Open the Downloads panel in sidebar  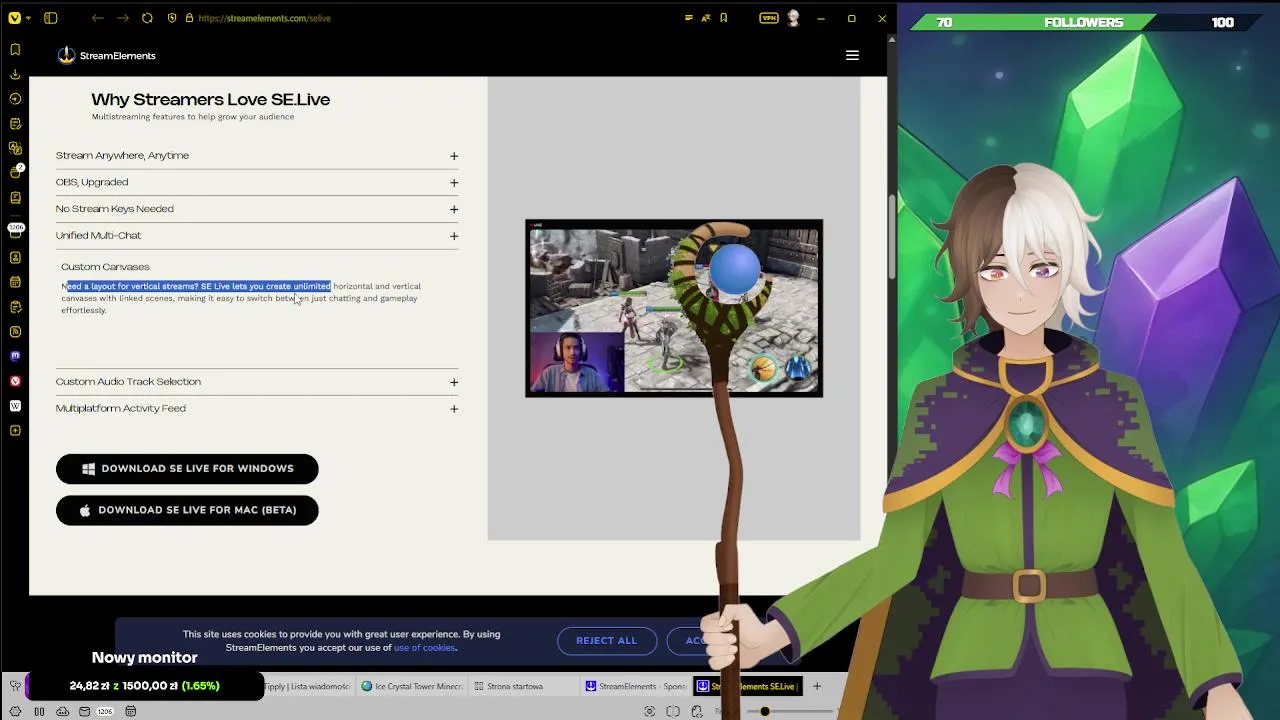(x=15, y=74)
